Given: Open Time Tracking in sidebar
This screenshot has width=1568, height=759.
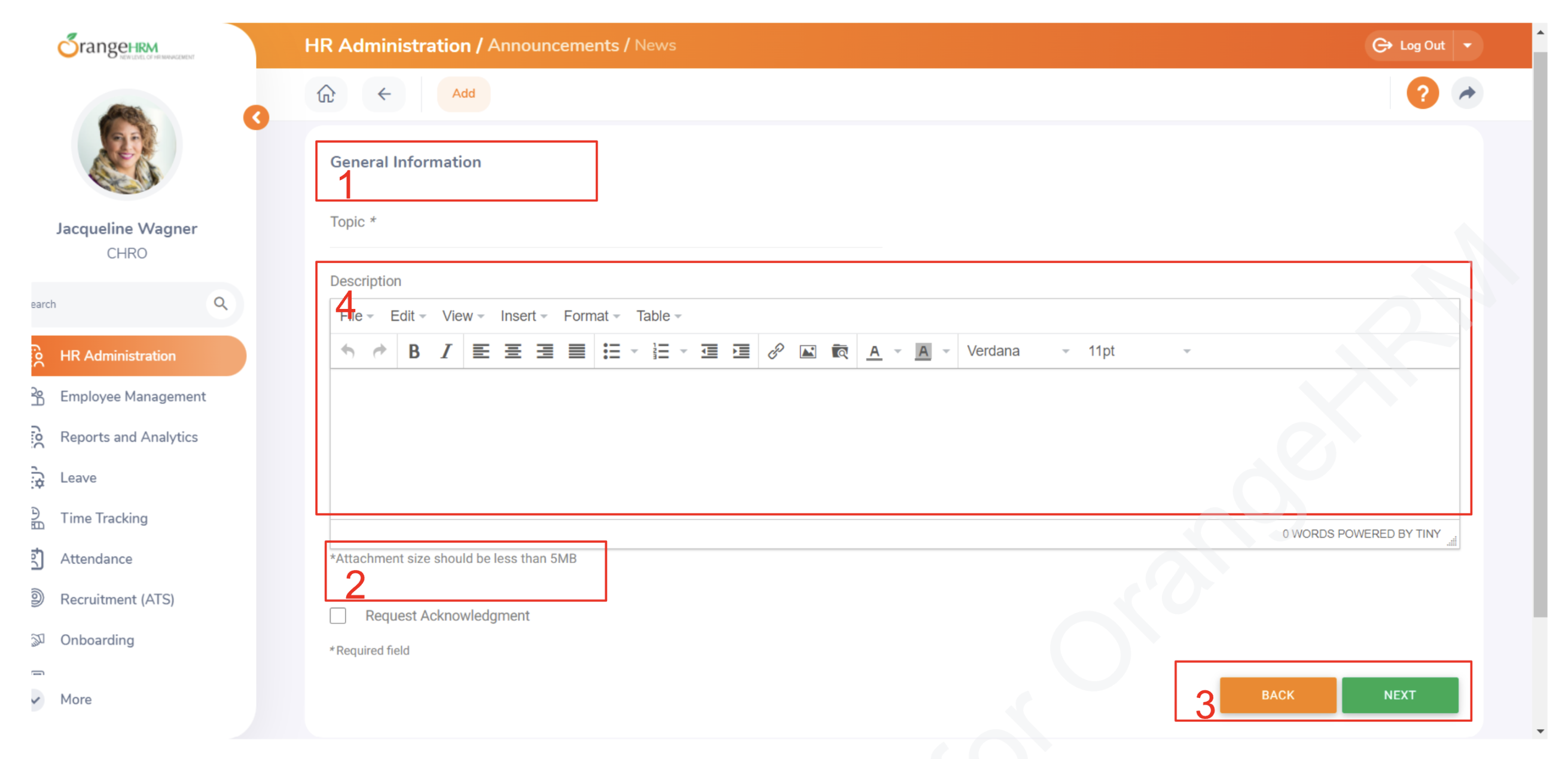Looking at the screenshot, I should coord(103,518).
